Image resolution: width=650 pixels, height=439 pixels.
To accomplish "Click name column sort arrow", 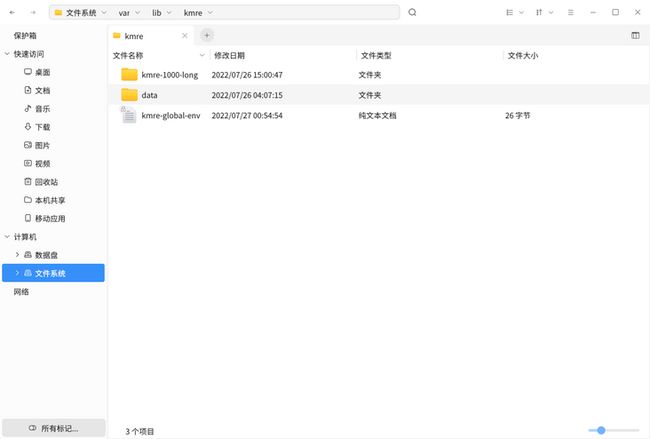I will [x=202, y=56].
